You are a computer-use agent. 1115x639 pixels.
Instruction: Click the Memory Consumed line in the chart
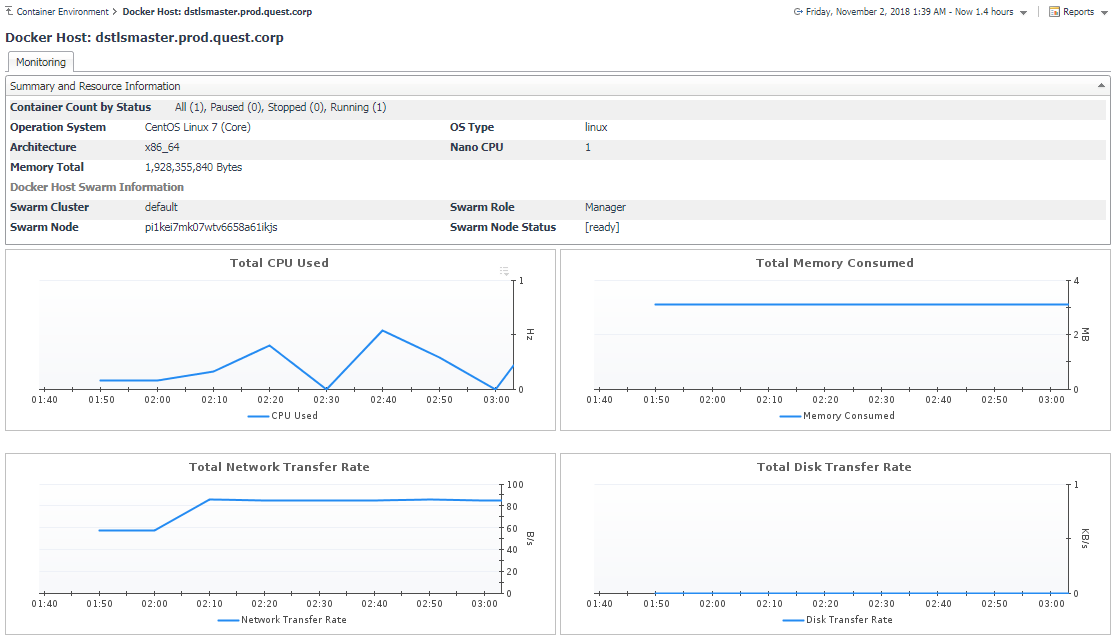(861, 304)
